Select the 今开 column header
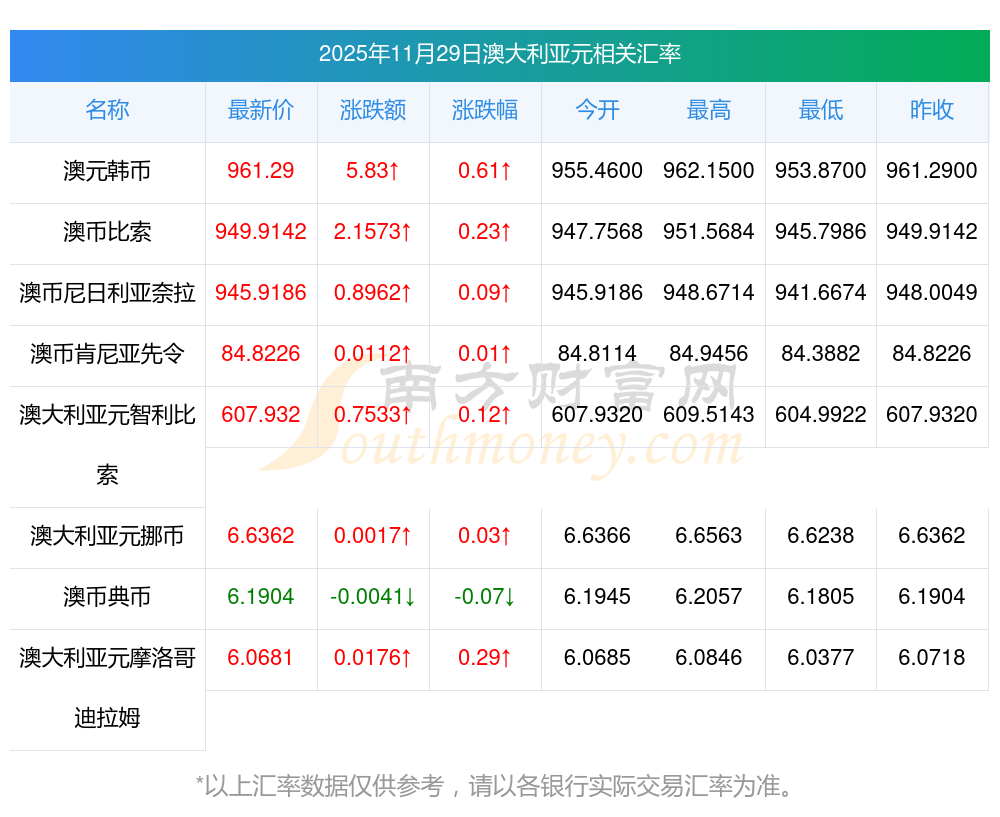This screenshot has height=817, width=1000. [597, 110]
